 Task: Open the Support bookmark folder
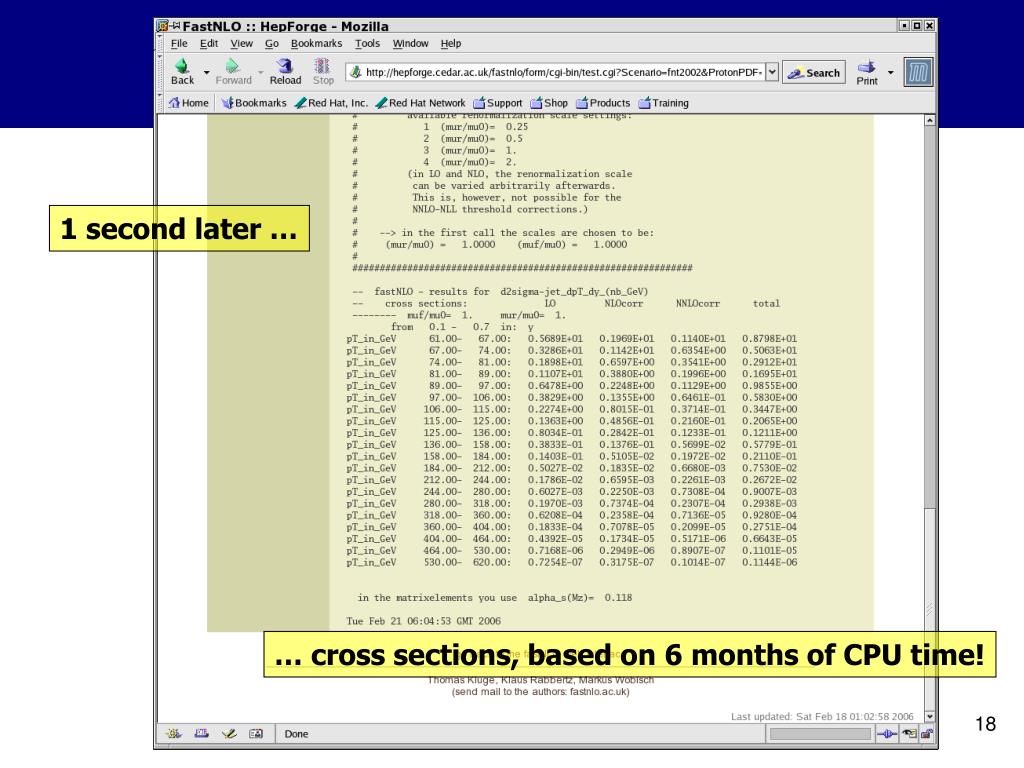click(x=498, y=103)
